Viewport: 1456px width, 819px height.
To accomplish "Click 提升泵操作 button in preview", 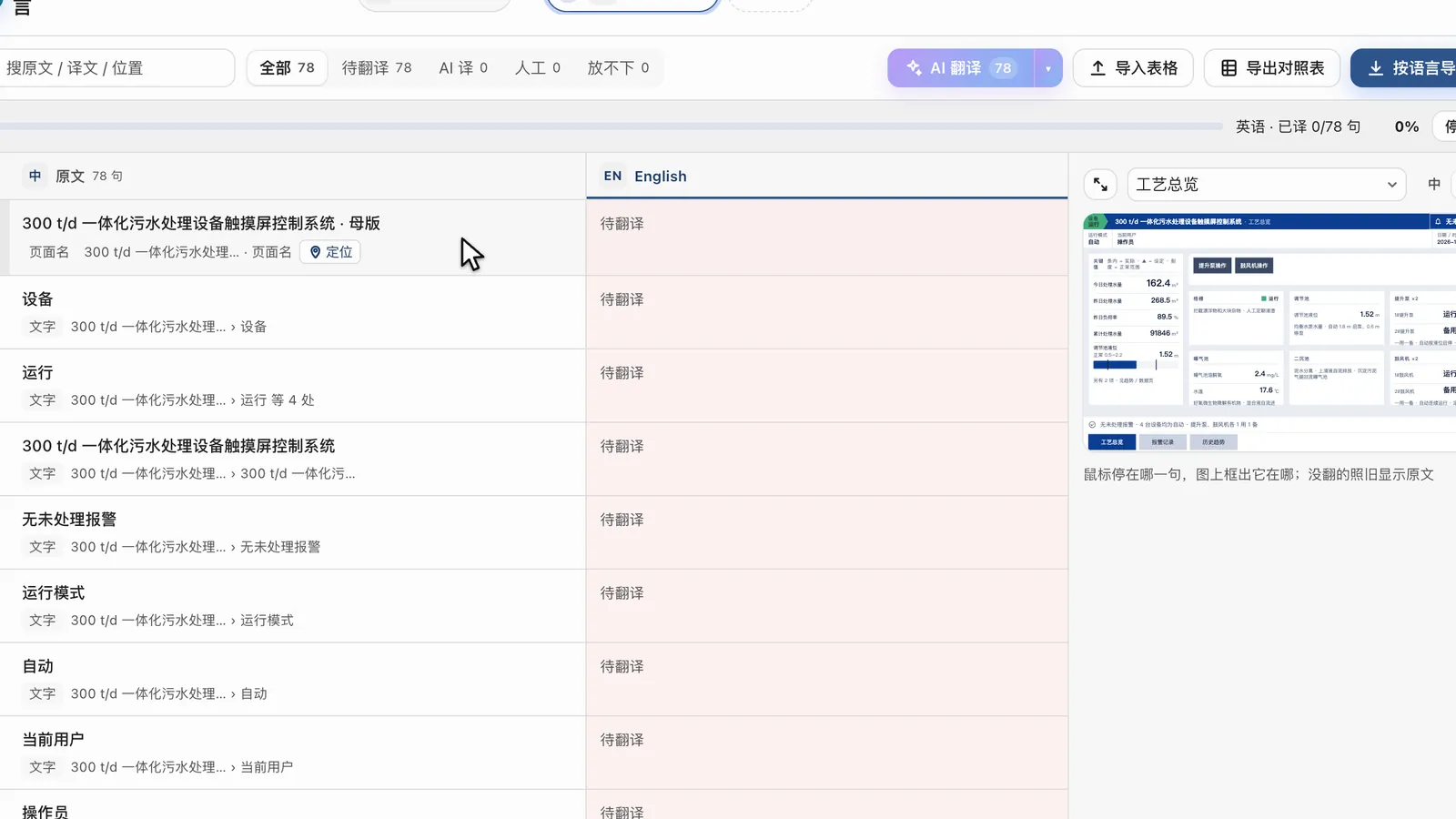I will (x=1212, y=266).
